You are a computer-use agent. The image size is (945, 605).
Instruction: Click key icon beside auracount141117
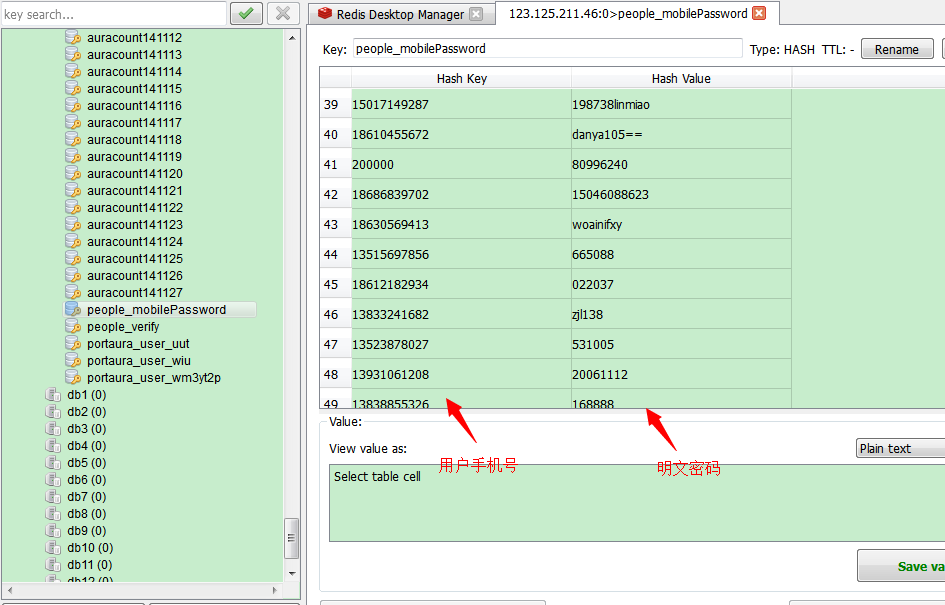point(73,122)
